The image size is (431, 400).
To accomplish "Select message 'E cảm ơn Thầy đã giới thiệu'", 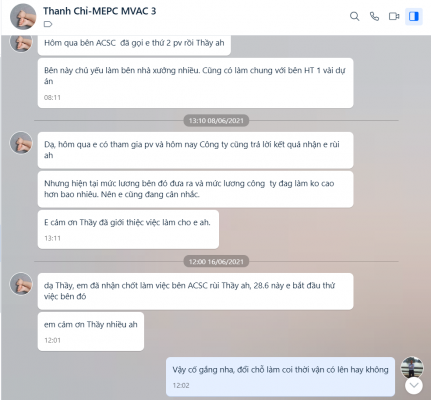I will 128,229.
